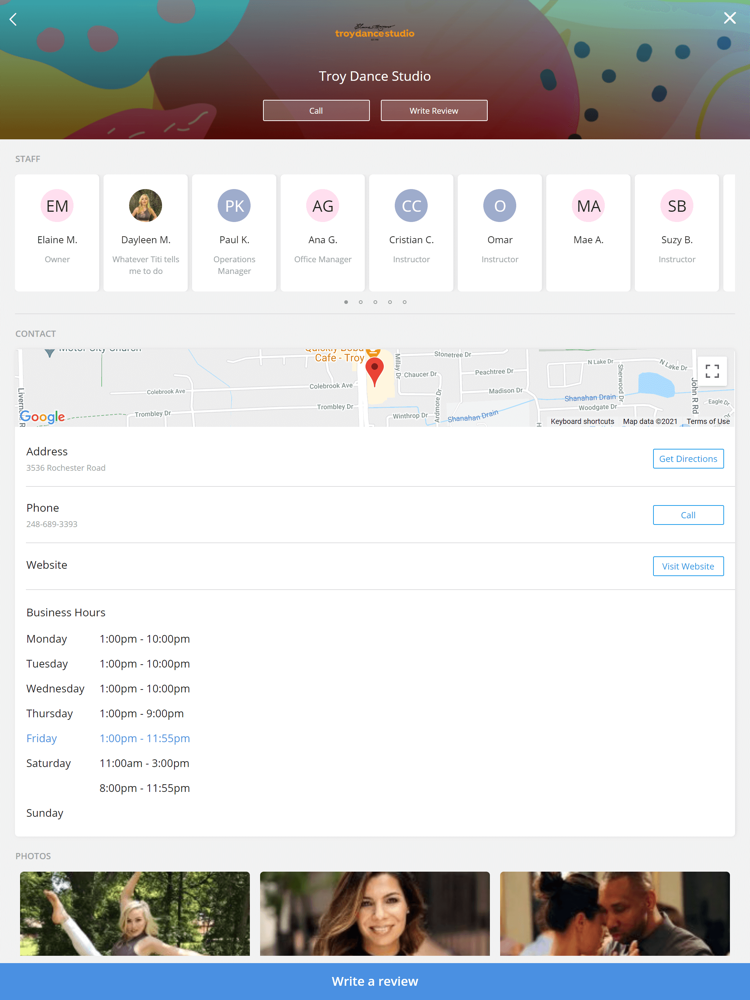750x1000 pixels.
Task: Go to fifth staff carousel page dot
Action: [405, 302]
